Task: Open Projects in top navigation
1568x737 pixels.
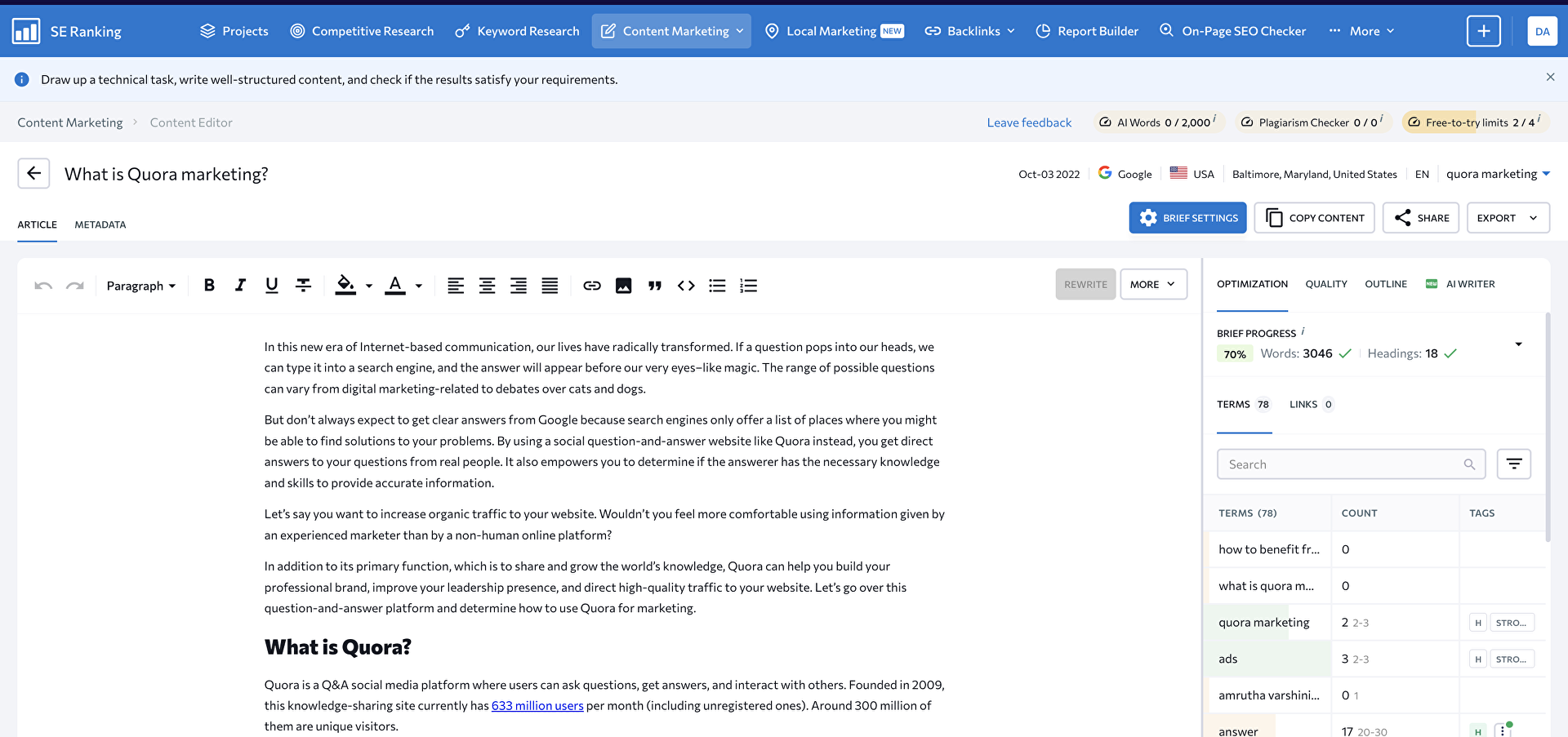Action: (234, 31)
